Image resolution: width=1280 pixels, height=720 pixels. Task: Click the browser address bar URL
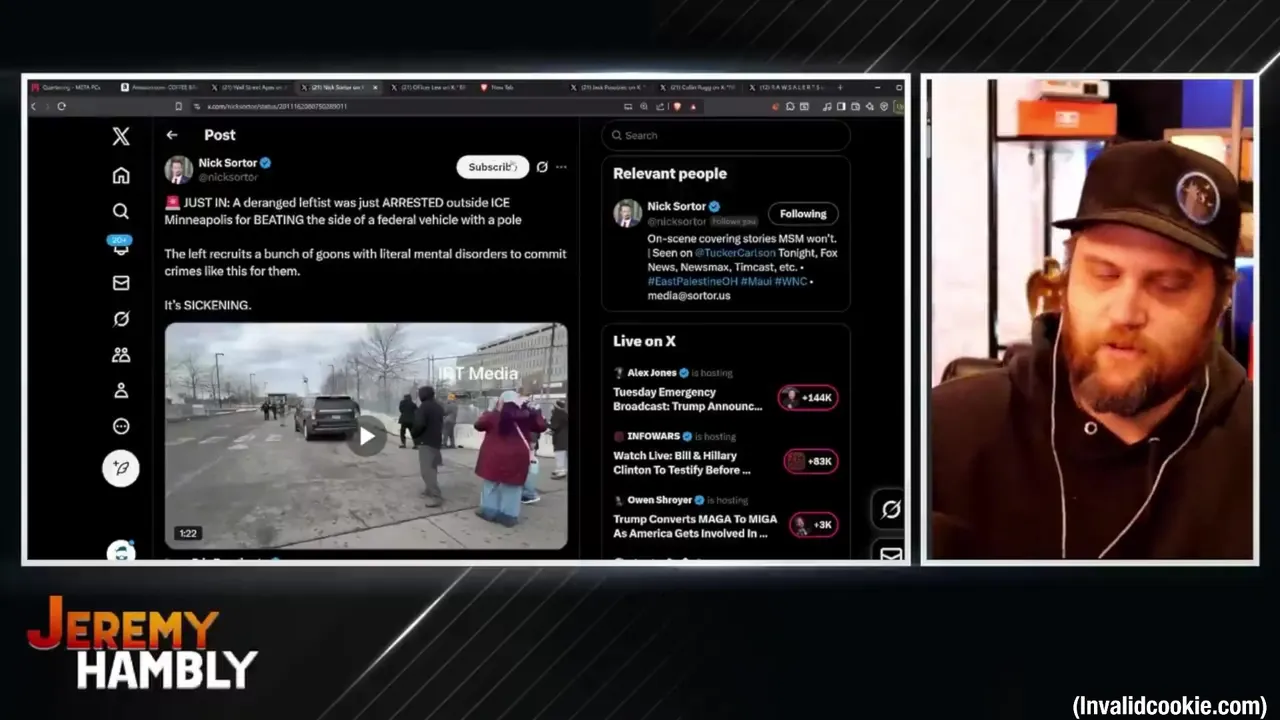point(277,106)
